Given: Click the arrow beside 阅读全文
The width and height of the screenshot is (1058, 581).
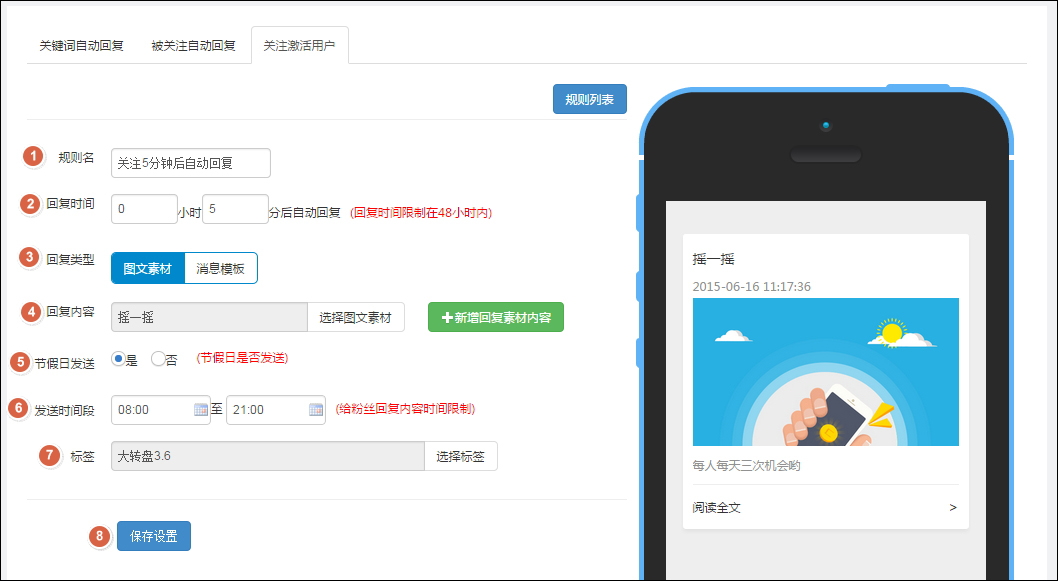Looking at the screenshot, I should pyautogui.click(x=952, y=508).
